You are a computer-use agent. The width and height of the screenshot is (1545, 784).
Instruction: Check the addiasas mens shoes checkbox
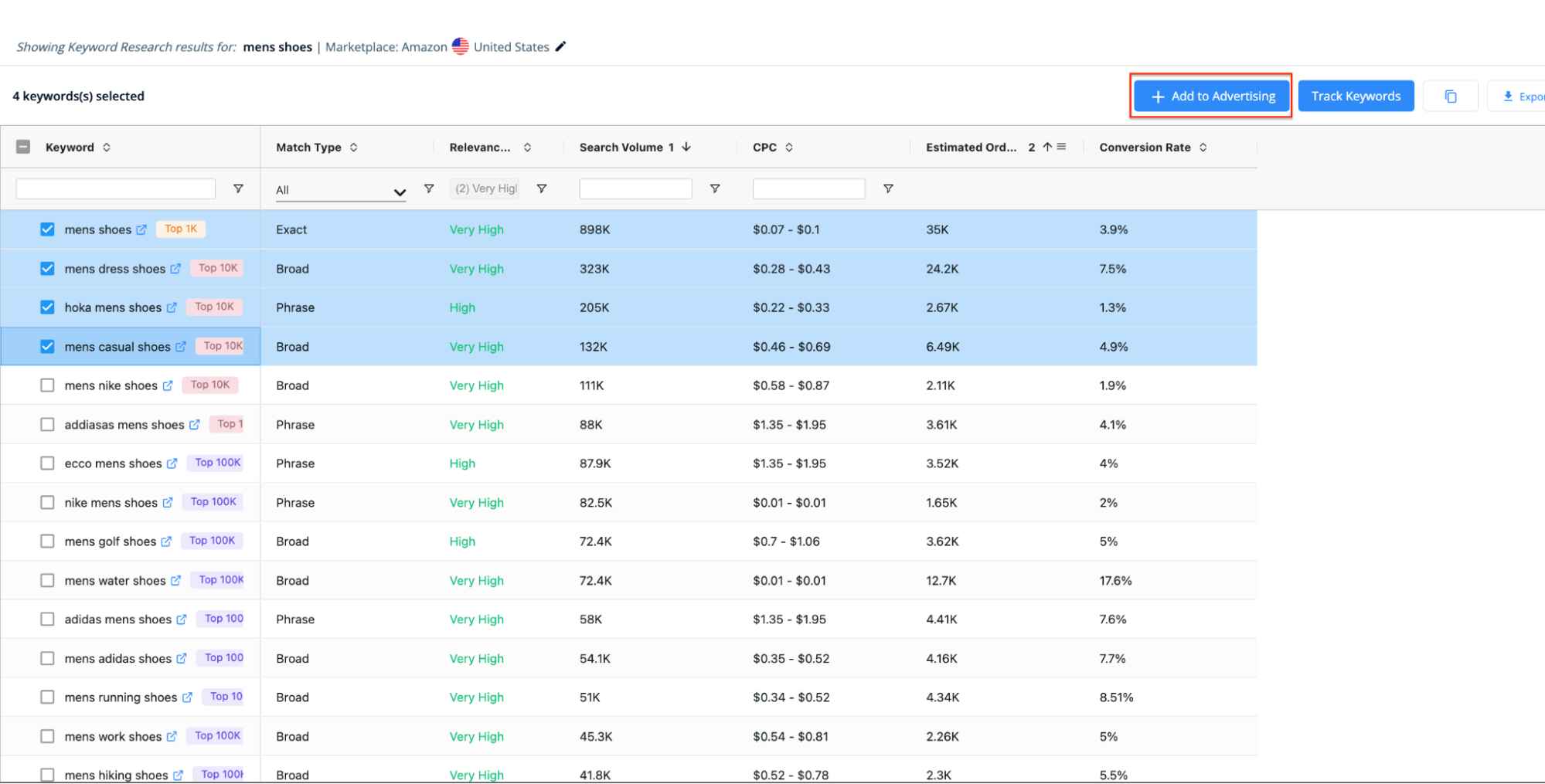(47, 425)
